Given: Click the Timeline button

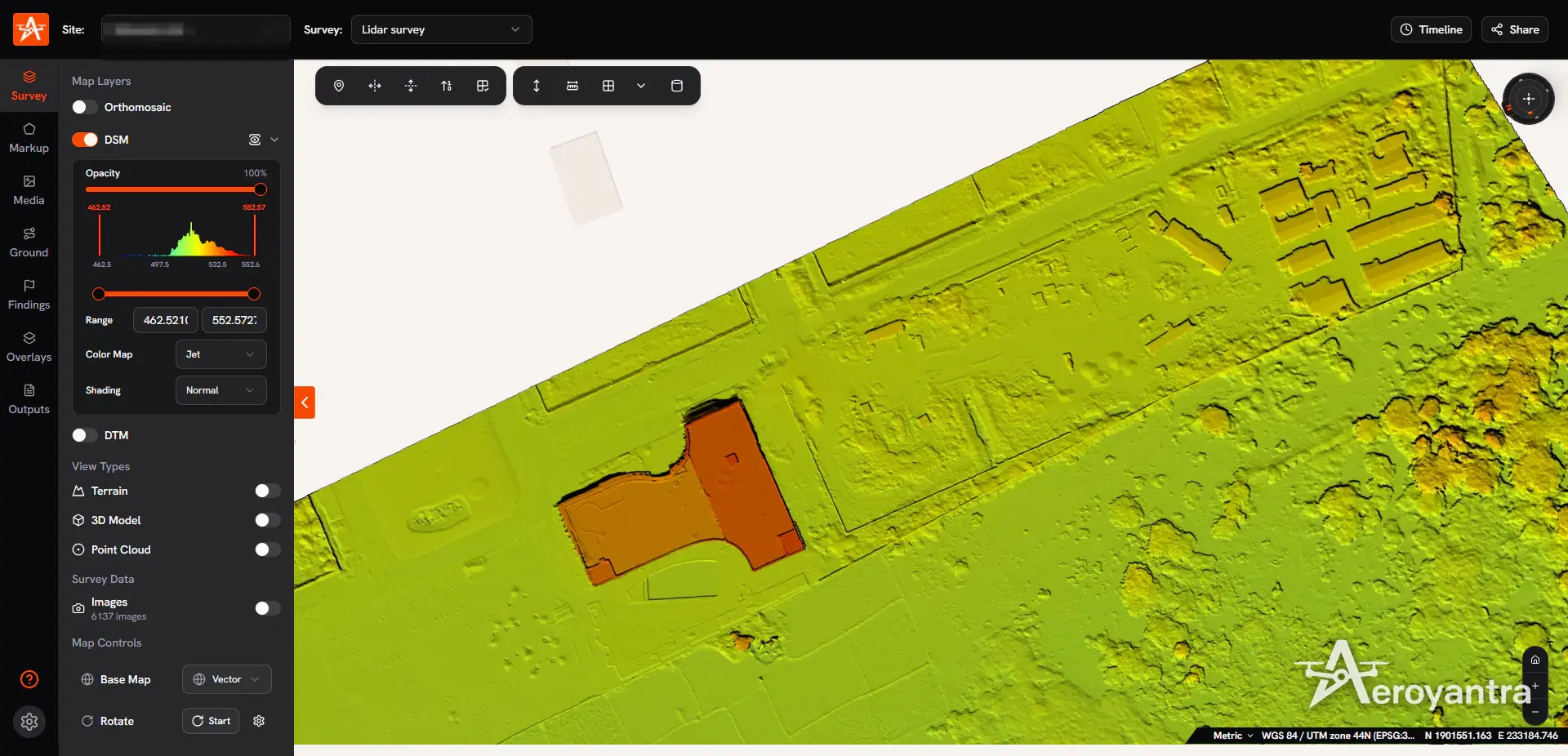Looking at the screenshot, I should (1431, 29).
